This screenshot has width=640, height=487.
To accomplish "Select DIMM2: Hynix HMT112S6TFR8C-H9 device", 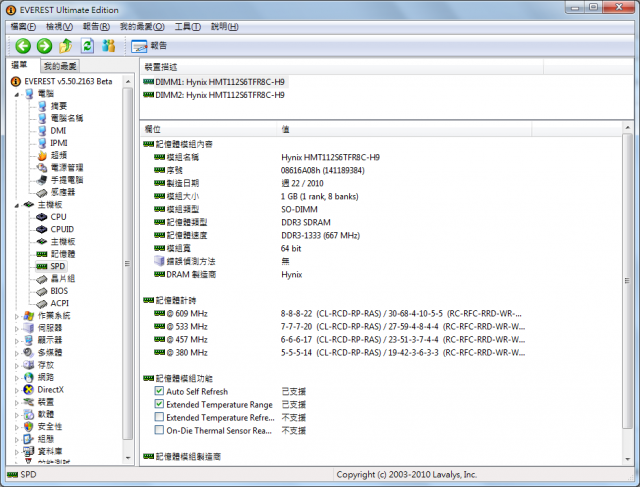I will (x=214, y=95).
